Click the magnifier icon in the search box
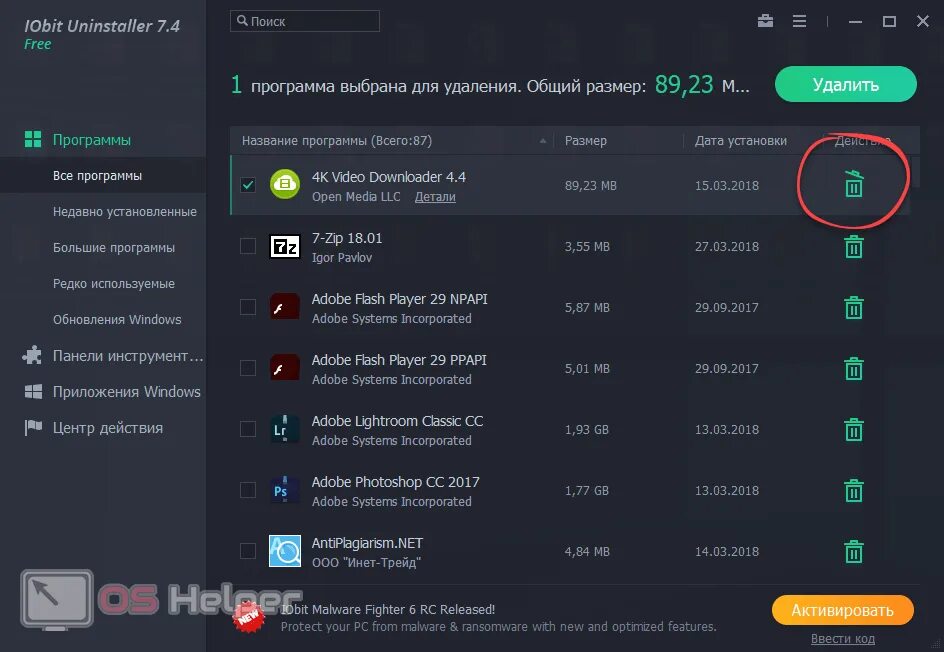Viewport: 944px width, 652px height. tap(241, 20)
